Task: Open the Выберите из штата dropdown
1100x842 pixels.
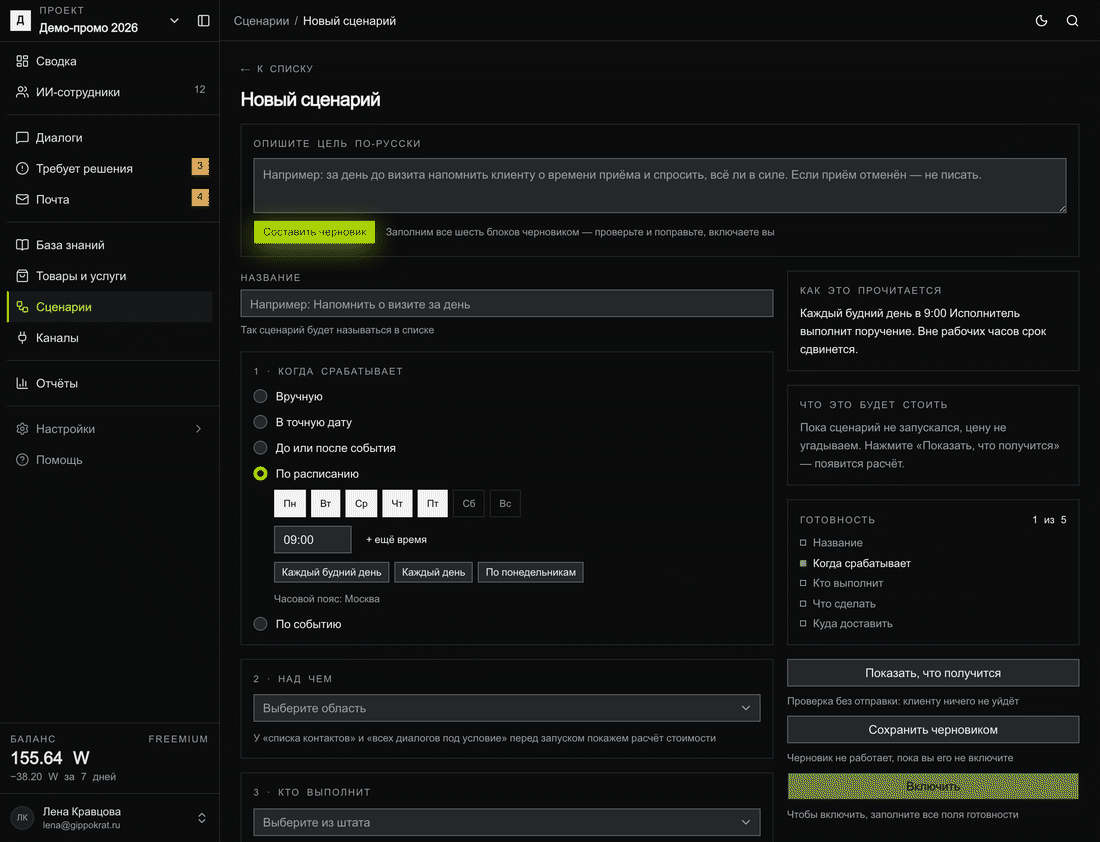Action: [x=507, y=822]
